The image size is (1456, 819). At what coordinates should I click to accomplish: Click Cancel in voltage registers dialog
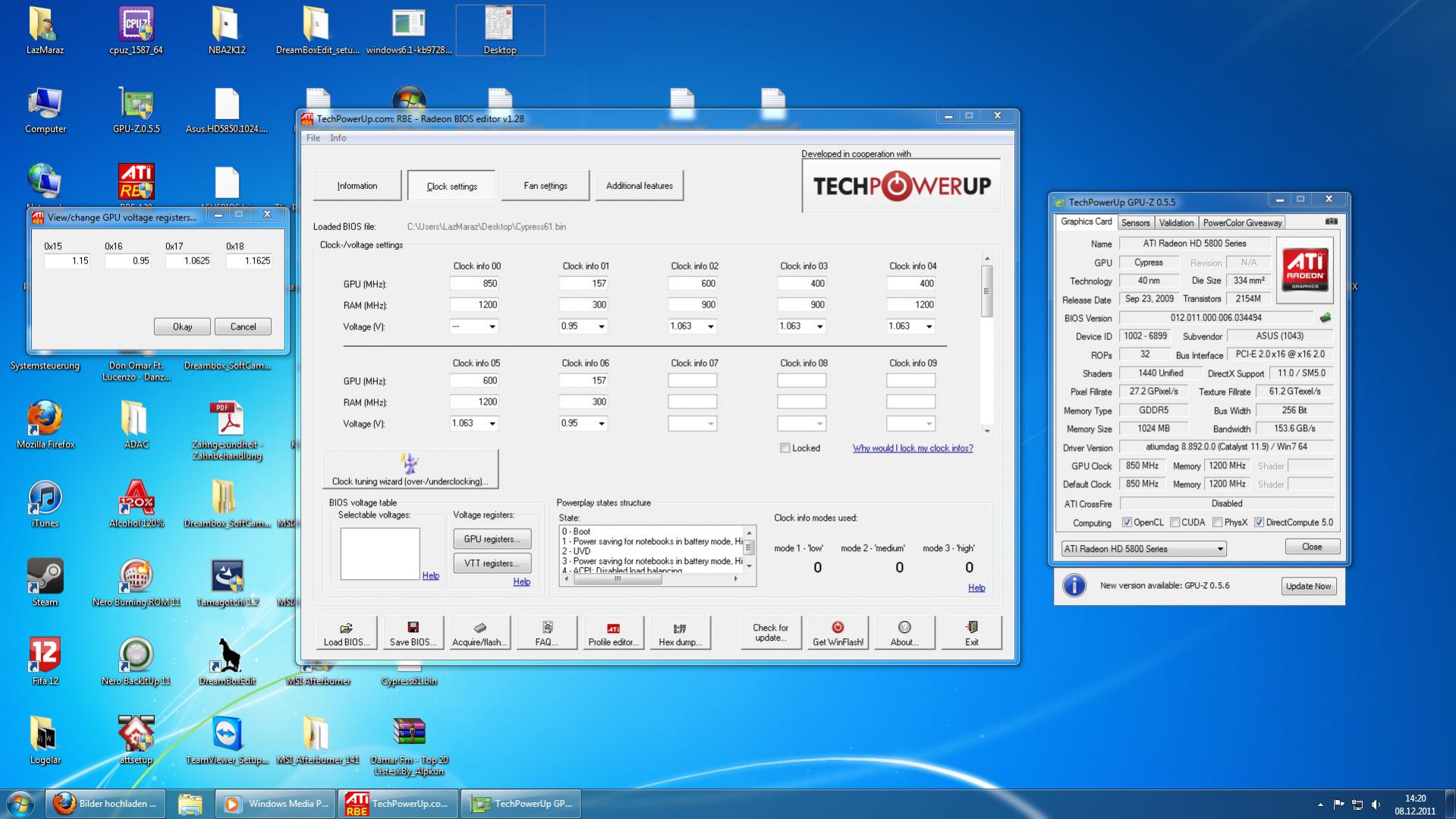243,326
